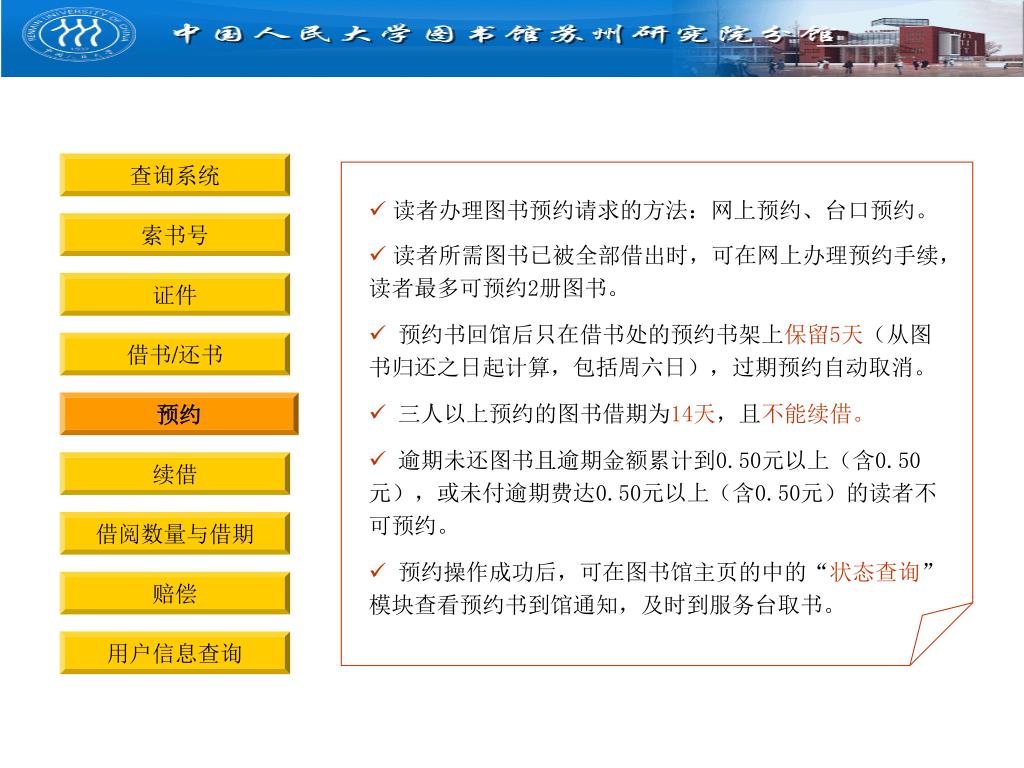Go to the 索书号 page
Image resolution: width=1024 pixels, height=768 pixels.
pos(174,234)
